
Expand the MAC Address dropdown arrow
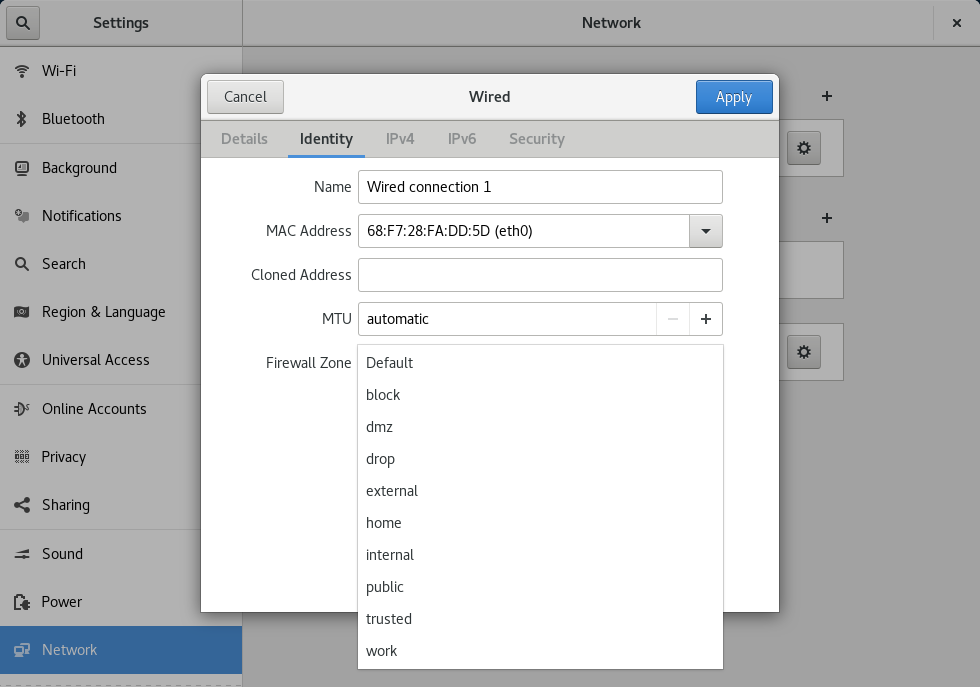[x=705, y=231]
